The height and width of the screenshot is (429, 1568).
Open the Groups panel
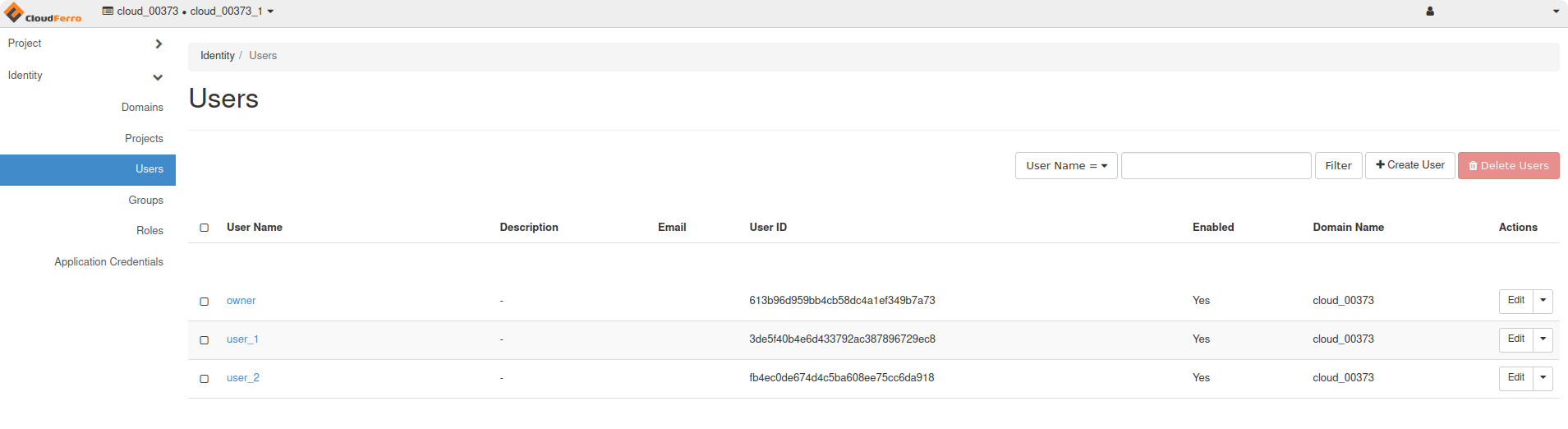145,201
